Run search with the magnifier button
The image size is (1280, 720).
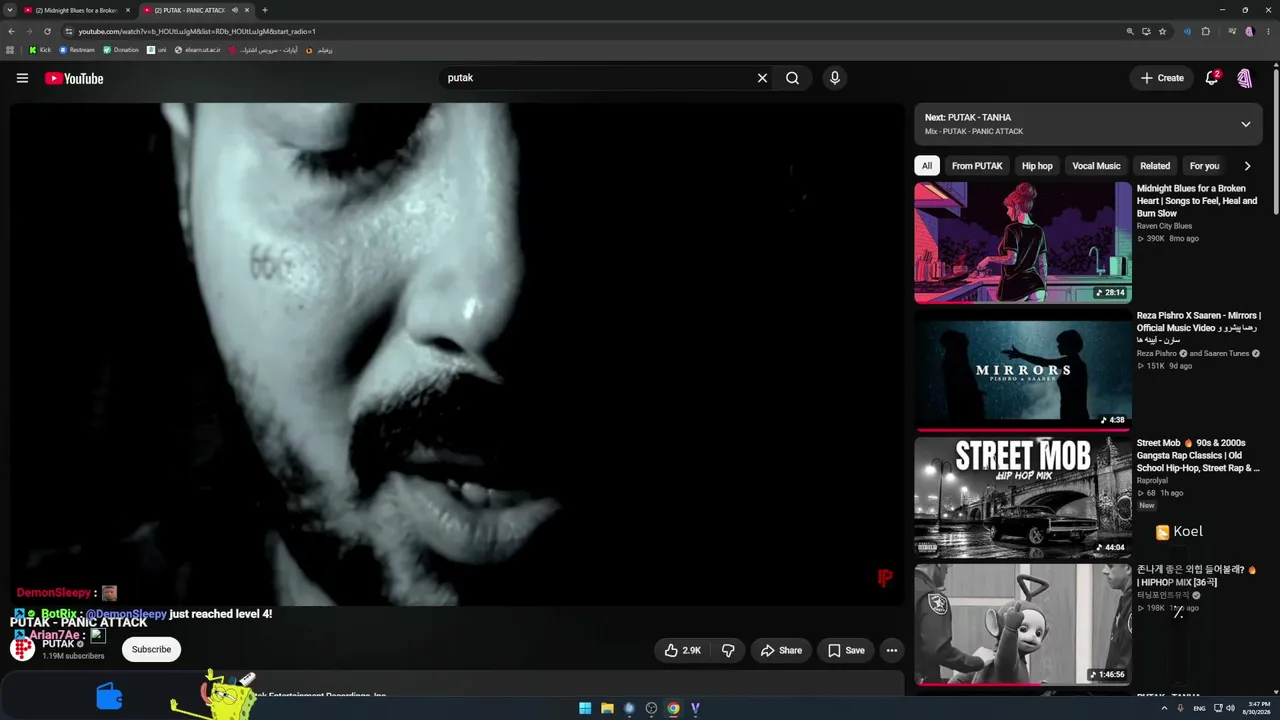[792, 78]
